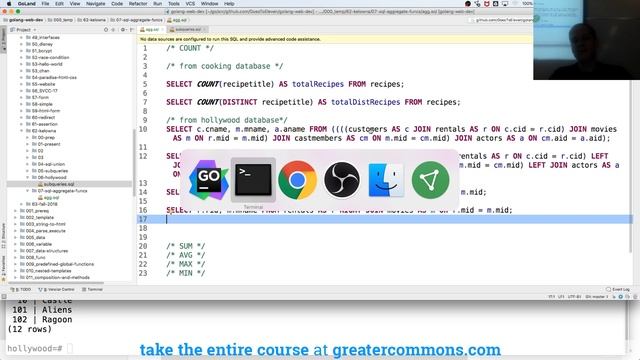This screenshot has width=640, height=360.
Task: Open the File menu
Action: [45, 3]
